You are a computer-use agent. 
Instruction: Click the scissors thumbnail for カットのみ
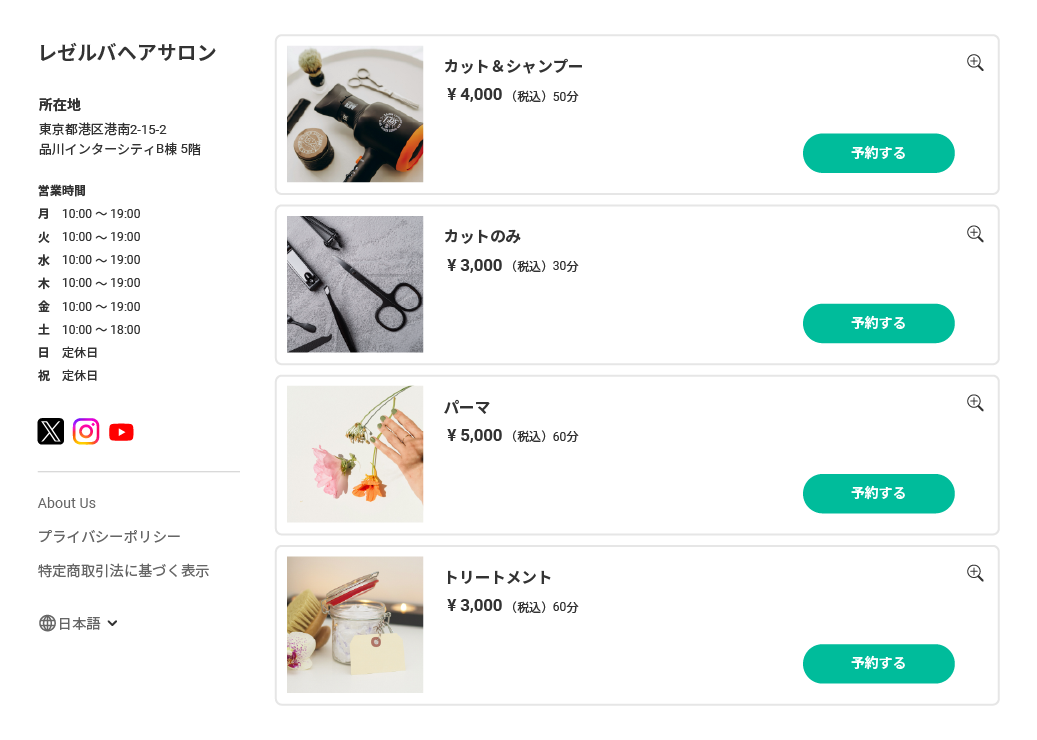(x=355, y=284)
